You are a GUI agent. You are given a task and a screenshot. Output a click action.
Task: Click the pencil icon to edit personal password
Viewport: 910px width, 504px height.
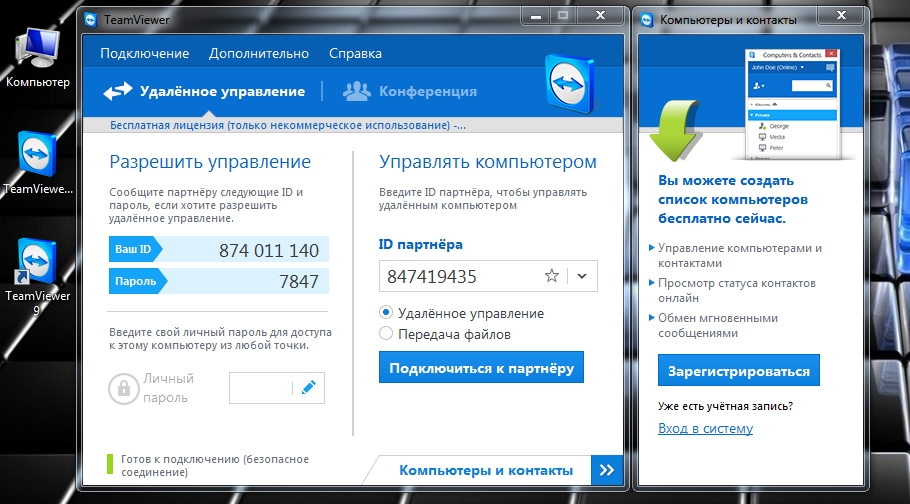click(x=309, y=387)
